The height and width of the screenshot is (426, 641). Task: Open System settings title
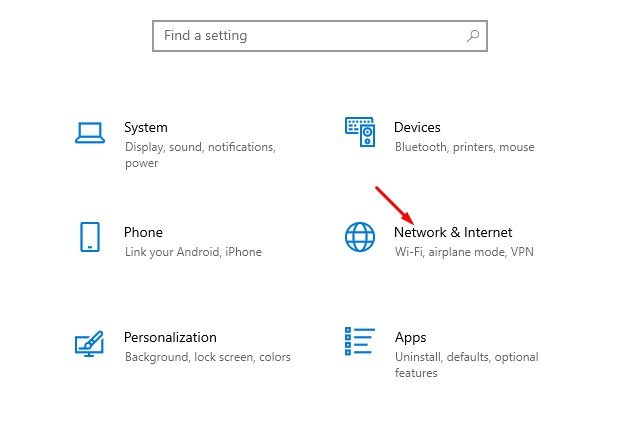(x=146, y=127)
